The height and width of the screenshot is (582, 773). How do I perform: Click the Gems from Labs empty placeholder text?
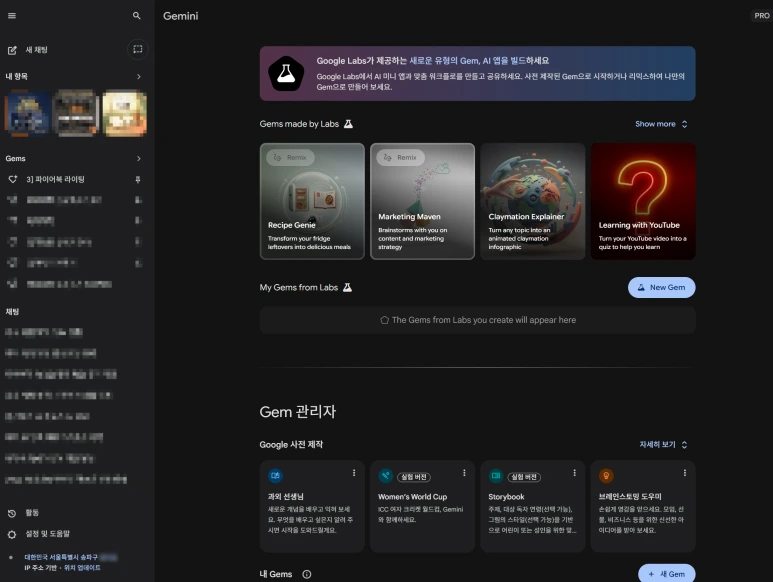[x=484, y=320]
